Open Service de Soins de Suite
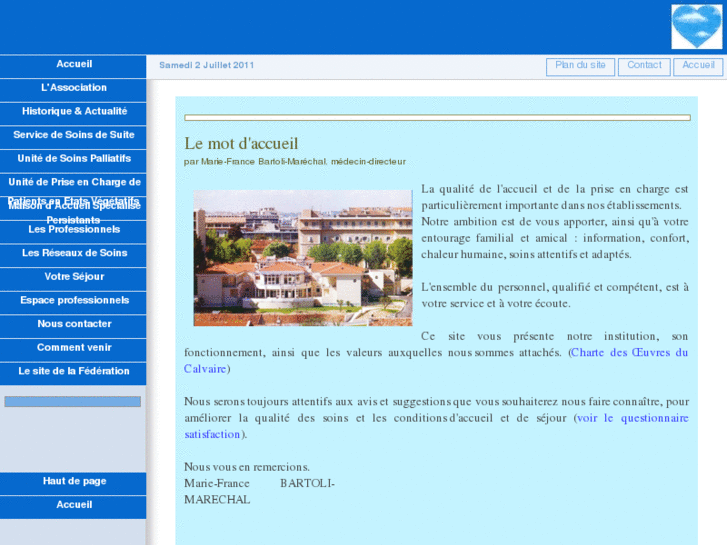Screen dimensions: 727x545 (x=73, y=137)
